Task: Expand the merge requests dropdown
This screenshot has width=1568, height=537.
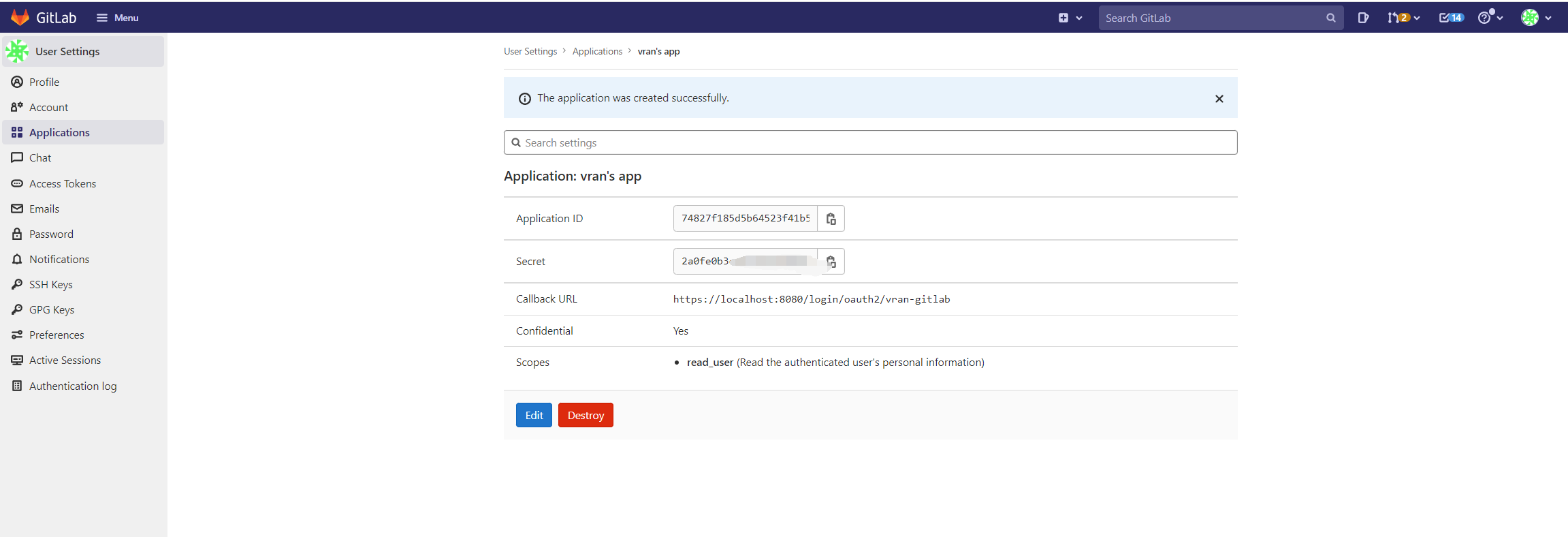Action: (x=1403, y=18)
